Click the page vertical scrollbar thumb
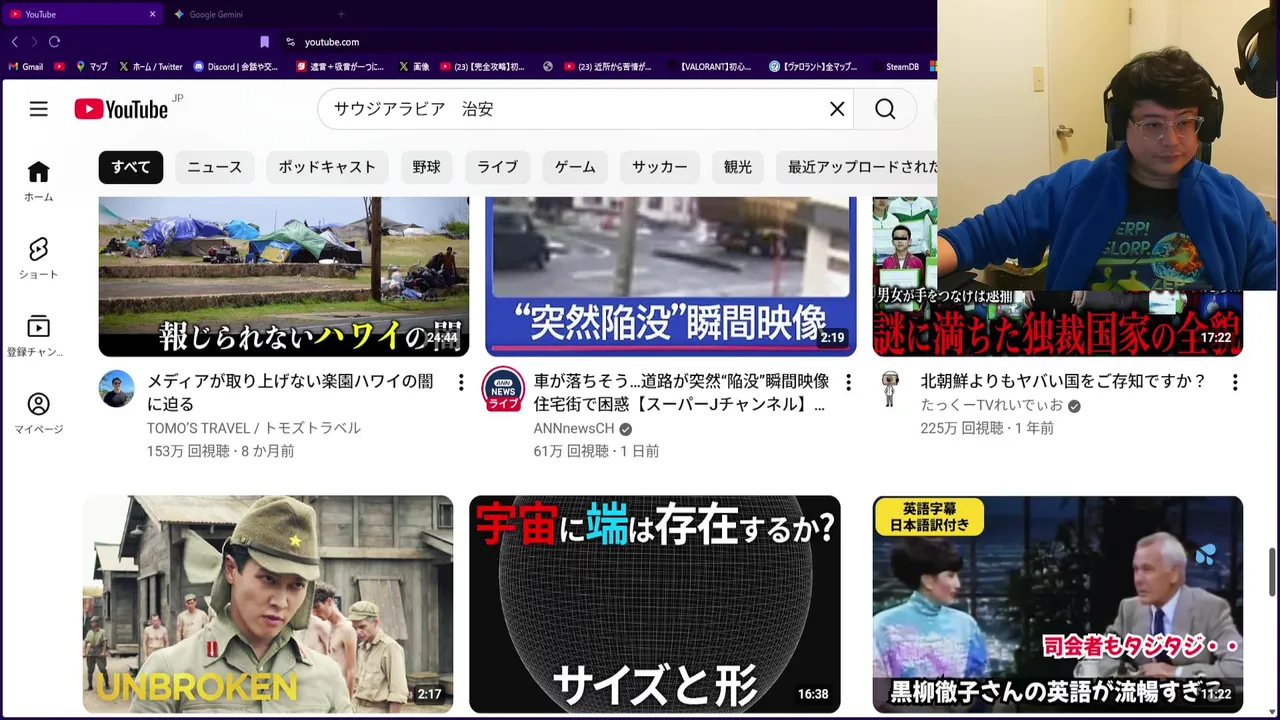Image resolution: width=1280 pixels, height=720 pixels. [1272, 570]
